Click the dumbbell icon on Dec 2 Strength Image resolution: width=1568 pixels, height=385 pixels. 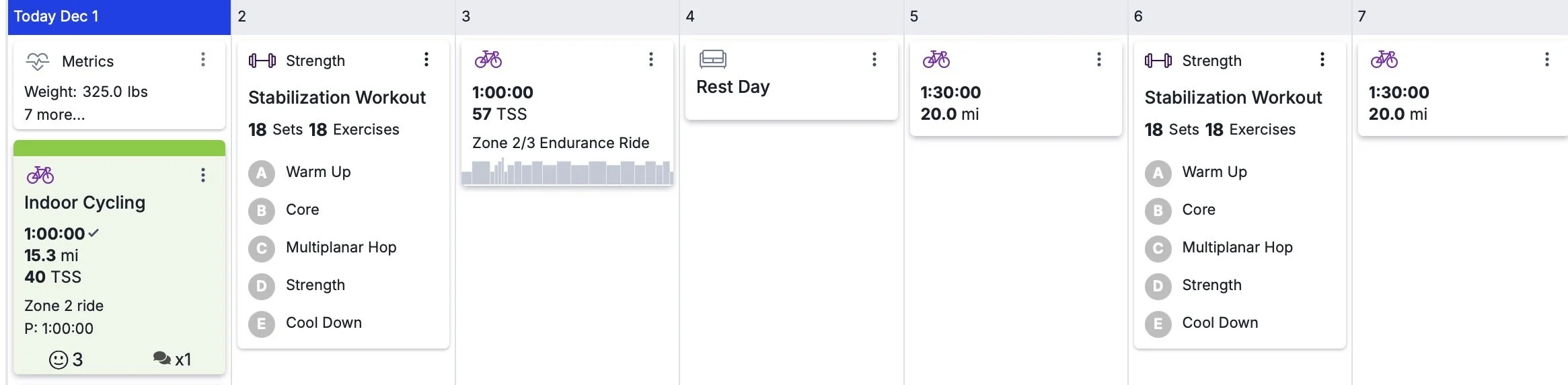click(262, 61)
